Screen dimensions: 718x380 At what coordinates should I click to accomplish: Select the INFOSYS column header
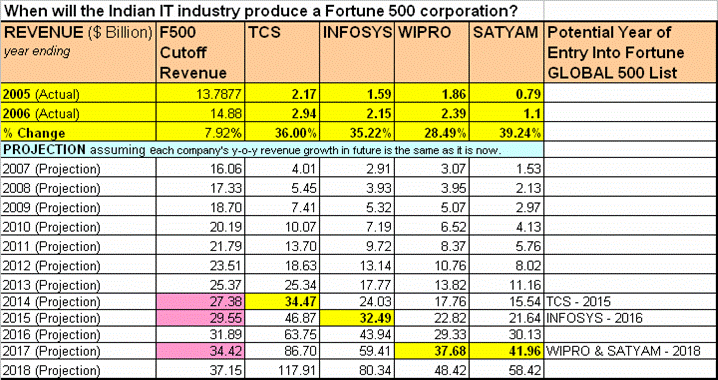[356, 52]
